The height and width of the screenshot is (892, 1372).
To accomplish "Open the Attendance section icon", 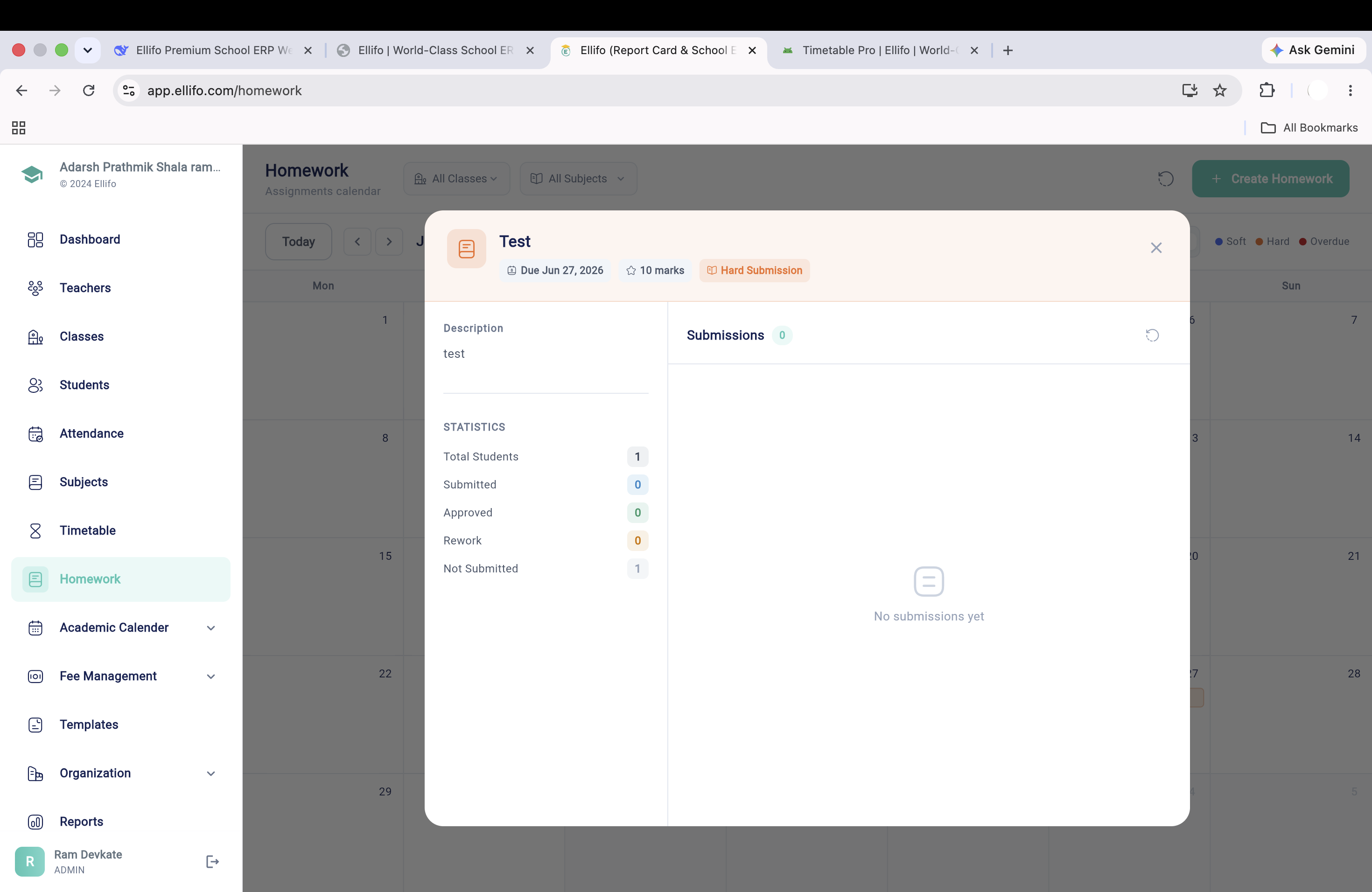I will 35,433.
